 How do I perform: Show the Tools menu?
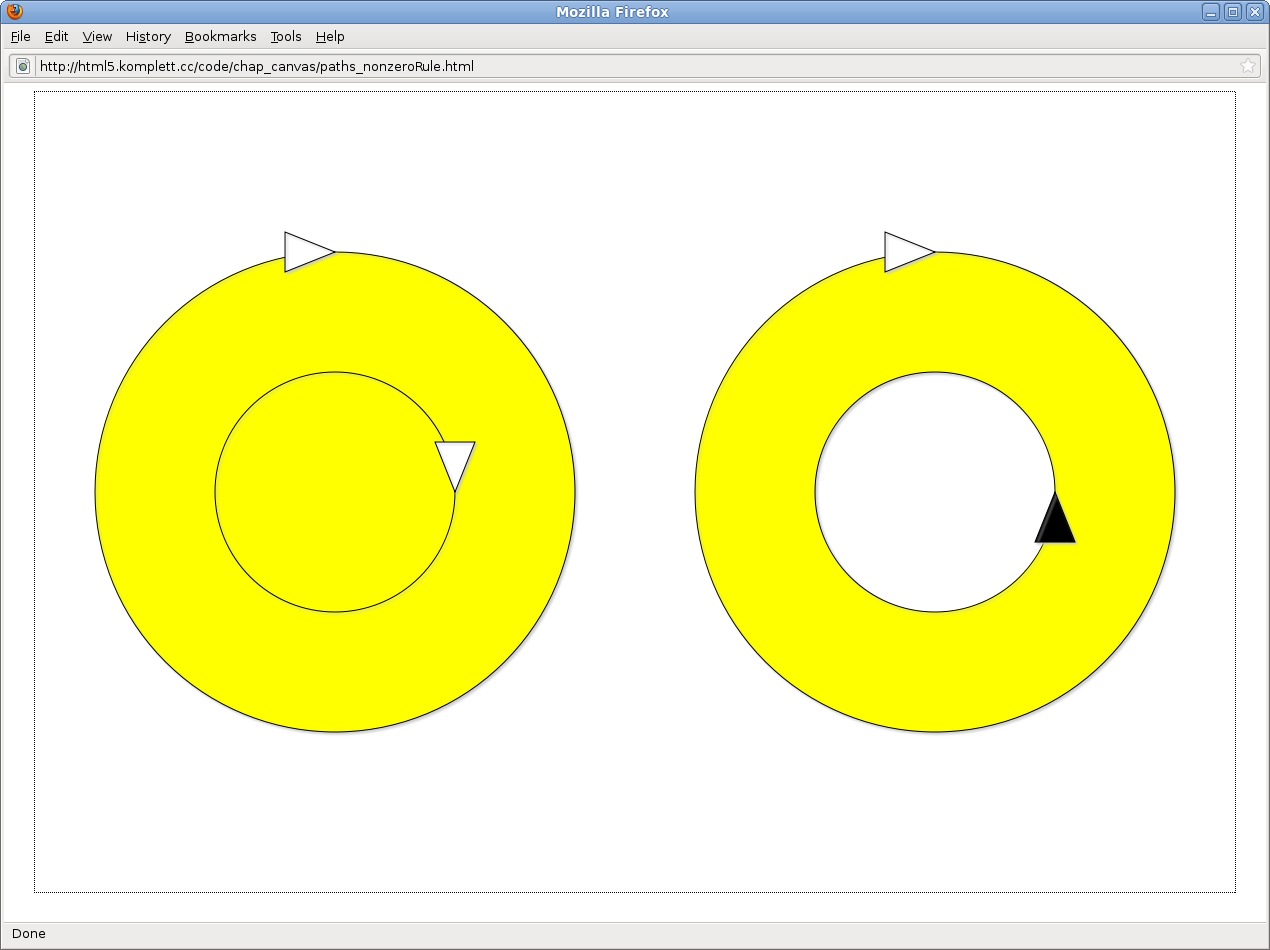[285, 36]
